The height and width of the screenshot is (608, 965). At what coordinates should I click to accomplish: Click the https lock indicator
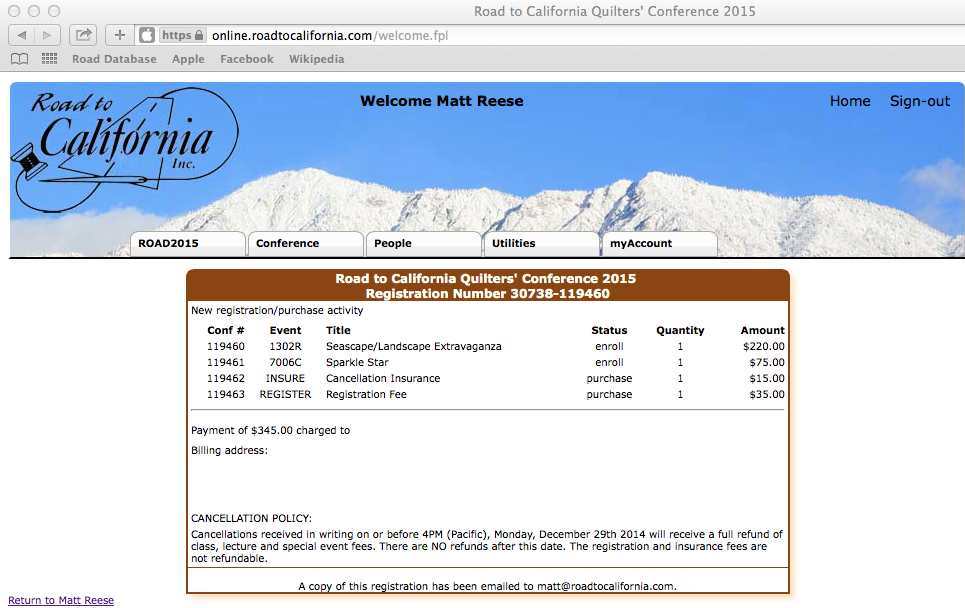coord(182,35)
